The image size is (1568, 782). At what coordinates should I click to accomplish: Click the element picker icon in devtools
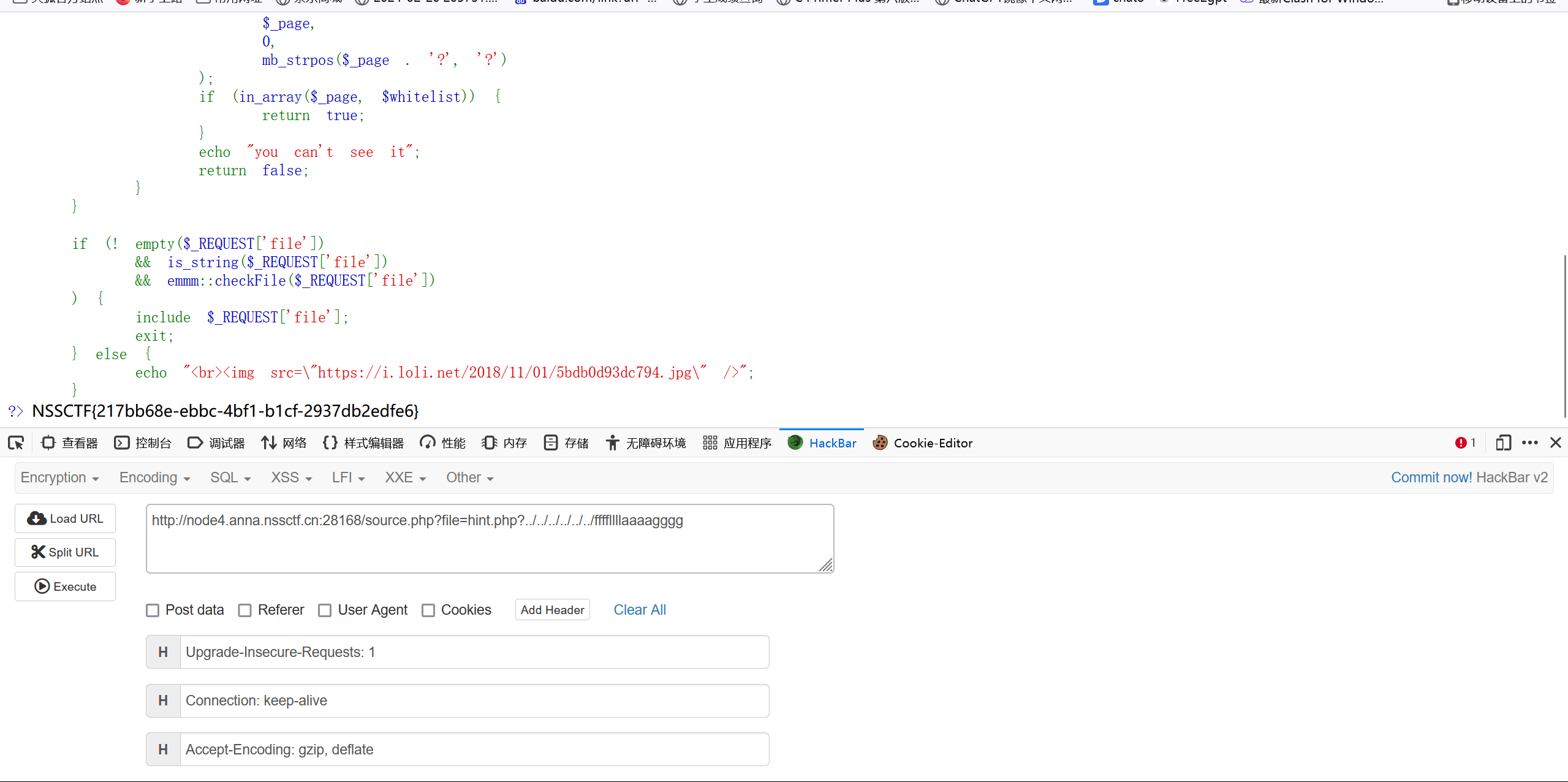pyautogui.click(x=16, y=443)
